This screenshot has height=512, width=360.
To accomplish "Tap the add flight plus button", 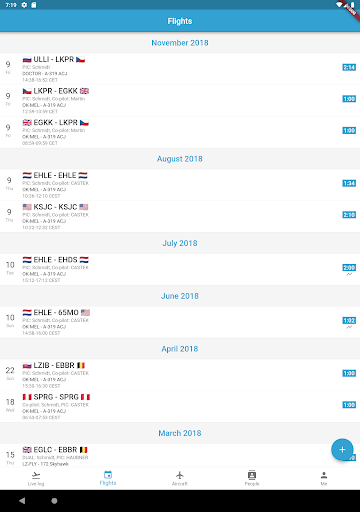I will click(x=342, y=449).
